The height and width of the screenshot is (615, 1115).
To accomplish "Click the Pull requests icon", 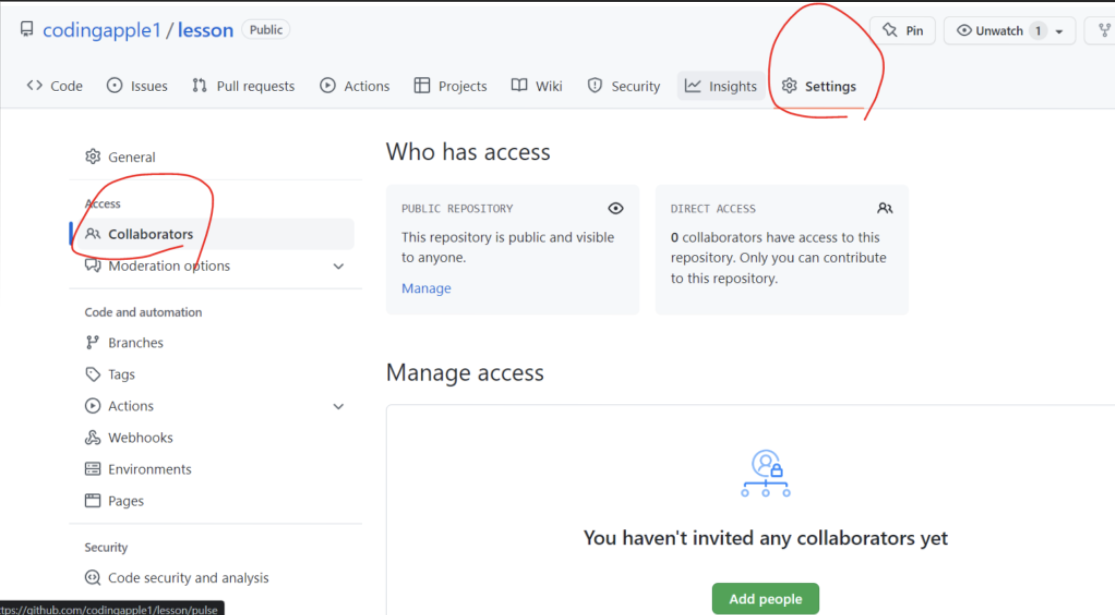I will 200,85.
